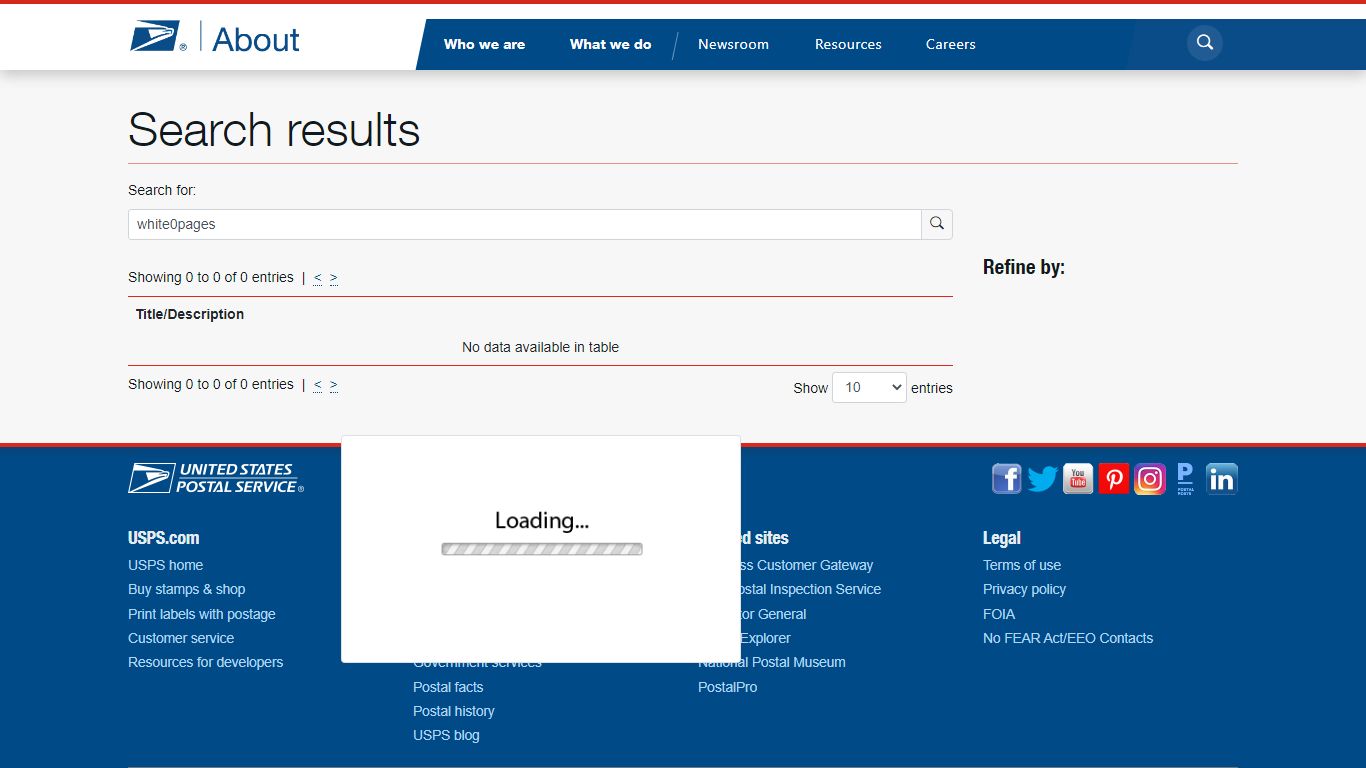The width and height of the screenshot is (1366, 768).
Task: Open USPS LinkedIn page icon
Action: click(x=1222, y=479)
